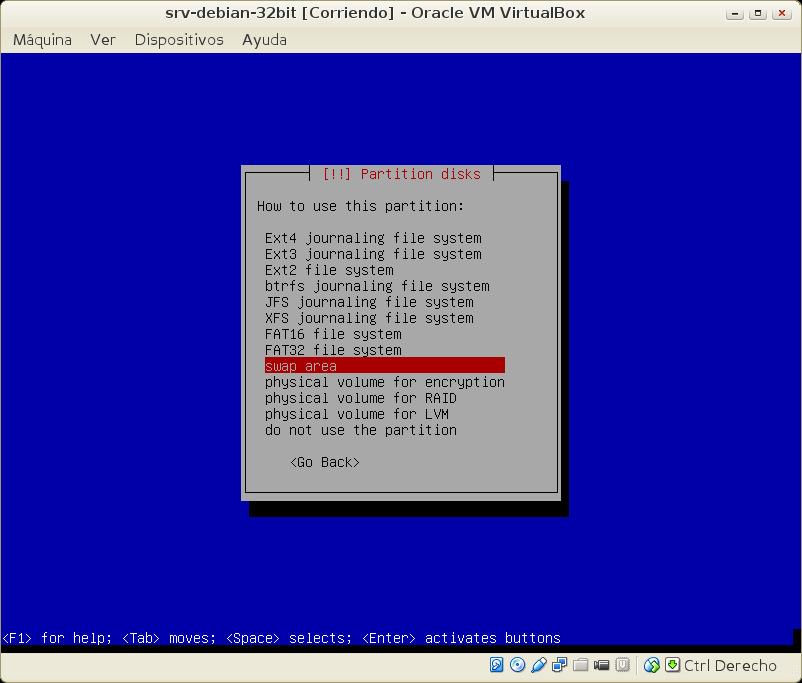This screenshot has height=683, width=802.
Task: Click the video capture status icon
Action: pos(601,665)
